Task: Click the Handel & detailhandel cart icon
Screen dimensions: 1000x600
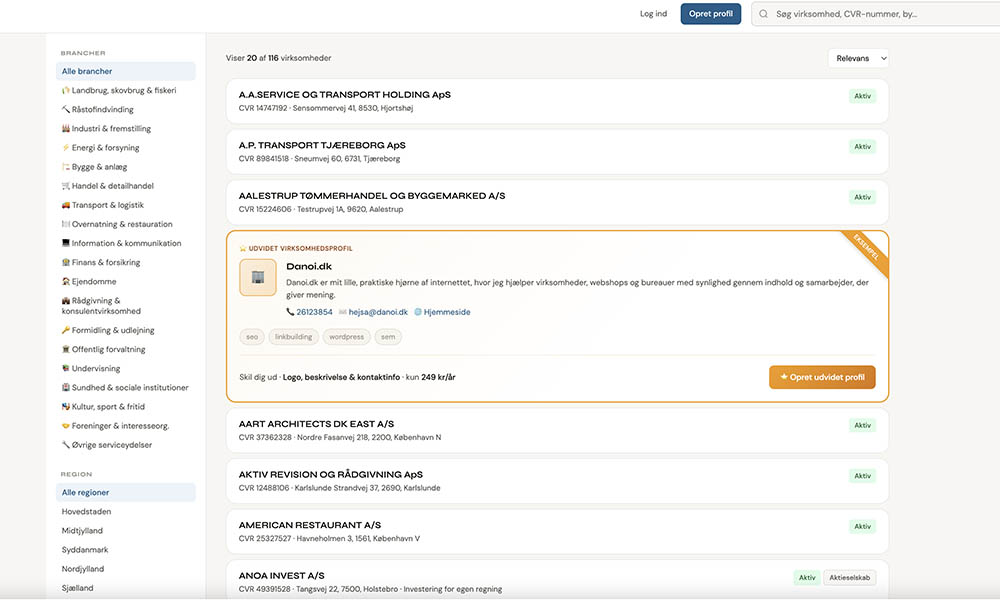Action: click(65, 186)
